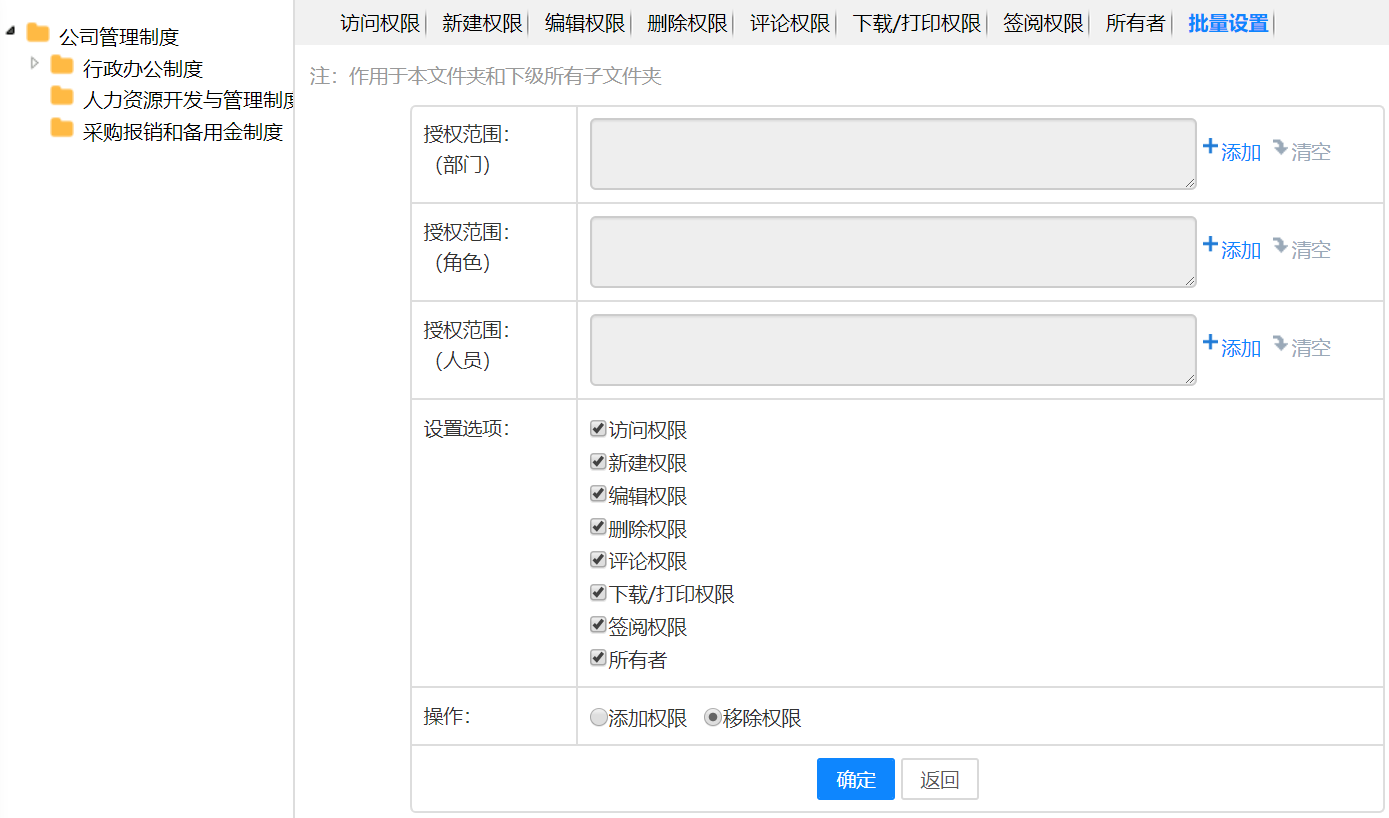Click the 清空 arrow icon for 部门 scope
1389x818 pixels.
[1280, 149]
